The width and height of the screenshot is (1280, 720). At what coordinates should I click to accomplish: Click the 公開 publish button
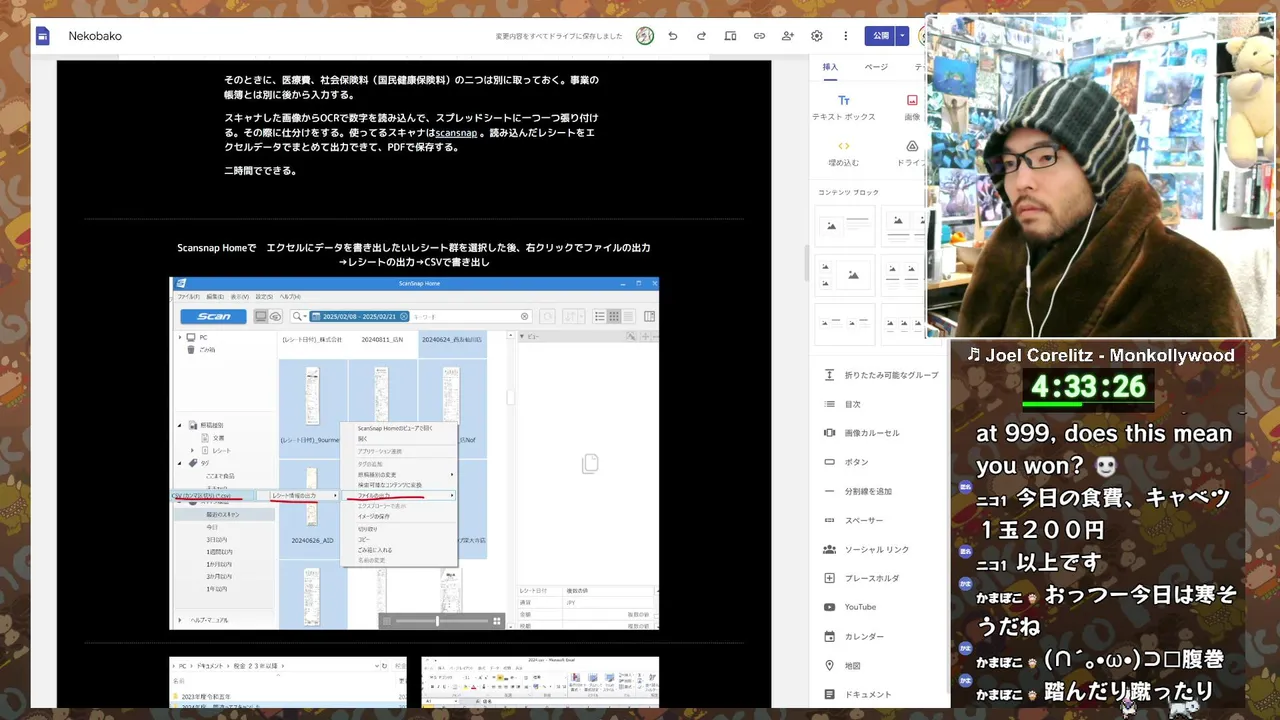880,36
